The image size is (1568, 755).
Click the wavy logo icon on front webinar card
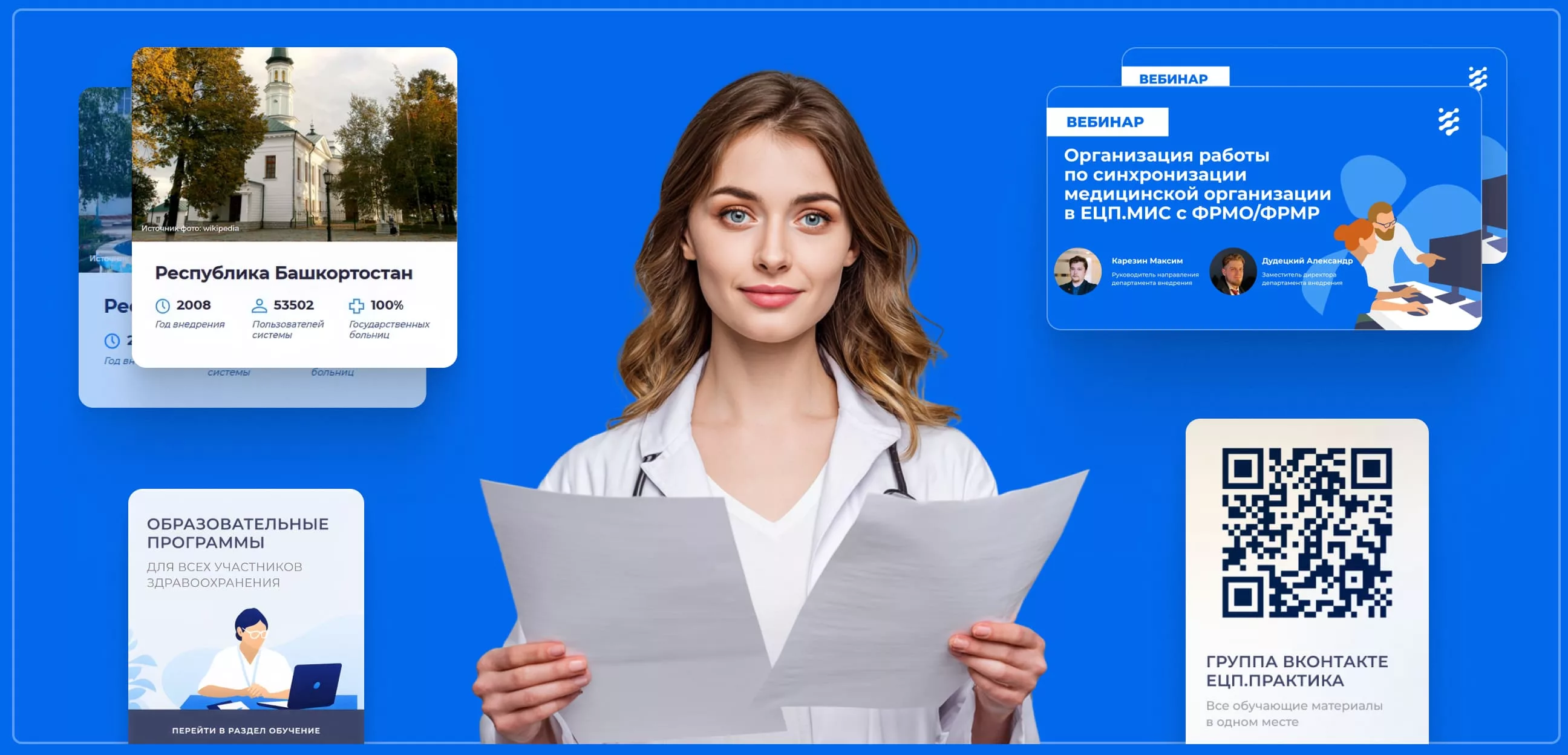[1449, 122]
